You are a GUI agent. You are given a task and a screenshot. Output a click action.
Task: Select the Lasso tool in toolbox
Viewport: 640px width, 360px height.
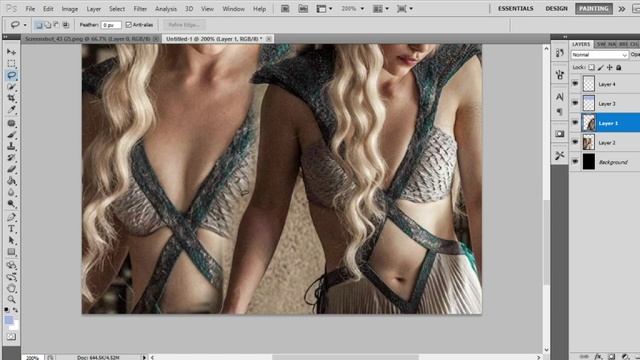click(11, 76)
